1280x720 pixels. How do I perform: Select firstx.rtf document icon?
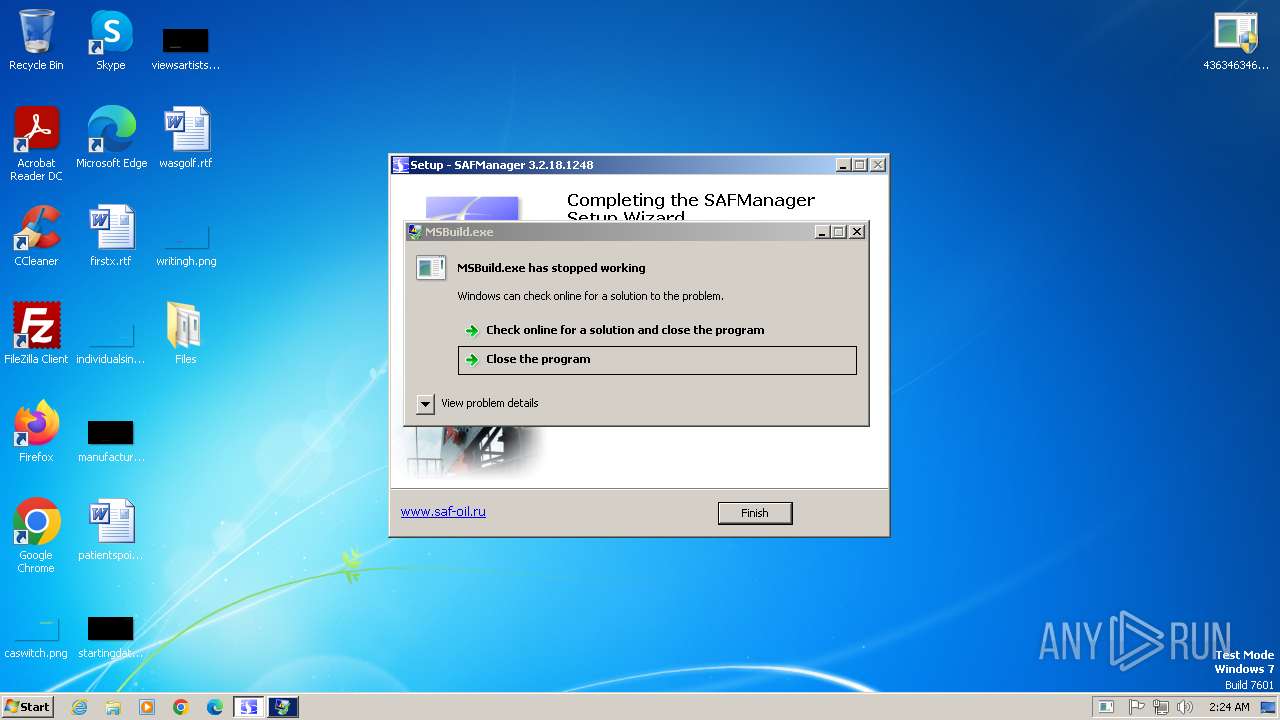(110, 235)
